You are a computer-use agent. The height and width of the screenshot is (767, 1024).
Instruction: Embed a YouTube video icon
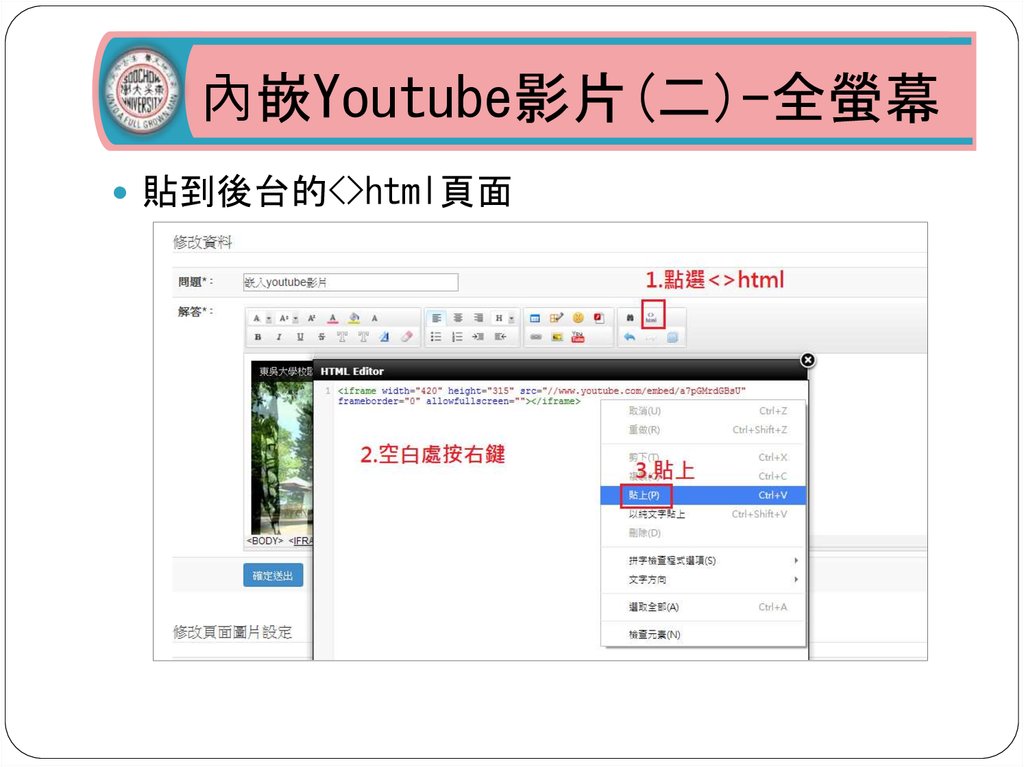[578, 337]
